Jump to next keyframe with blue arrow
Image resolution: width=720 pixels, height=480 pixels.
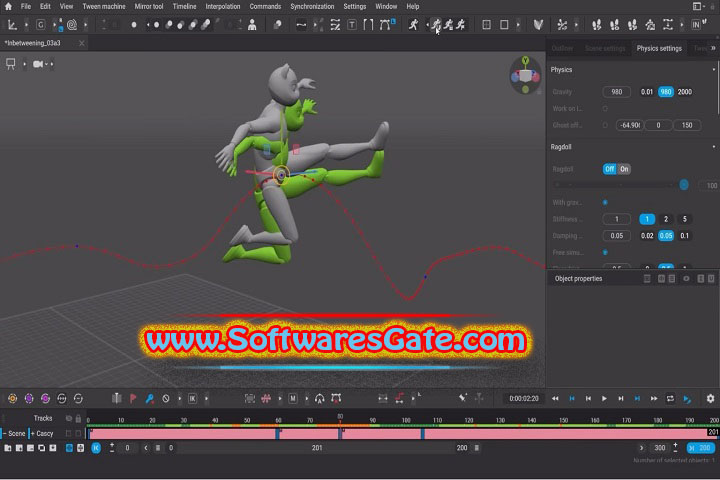(x=637, y=398)
